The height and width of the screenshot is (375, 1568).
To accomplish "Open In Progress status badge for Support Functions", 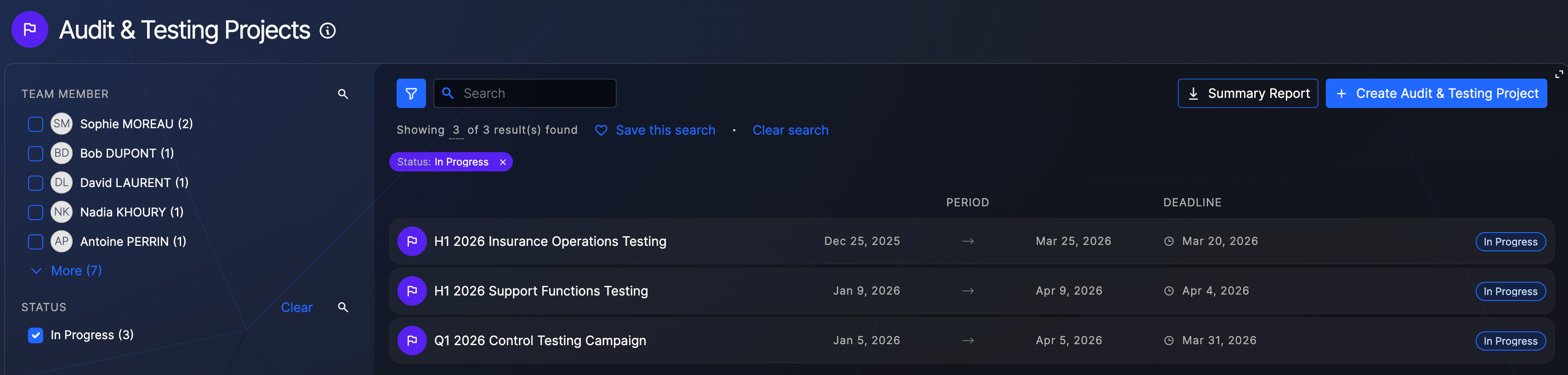I will tap(1510, 292).
